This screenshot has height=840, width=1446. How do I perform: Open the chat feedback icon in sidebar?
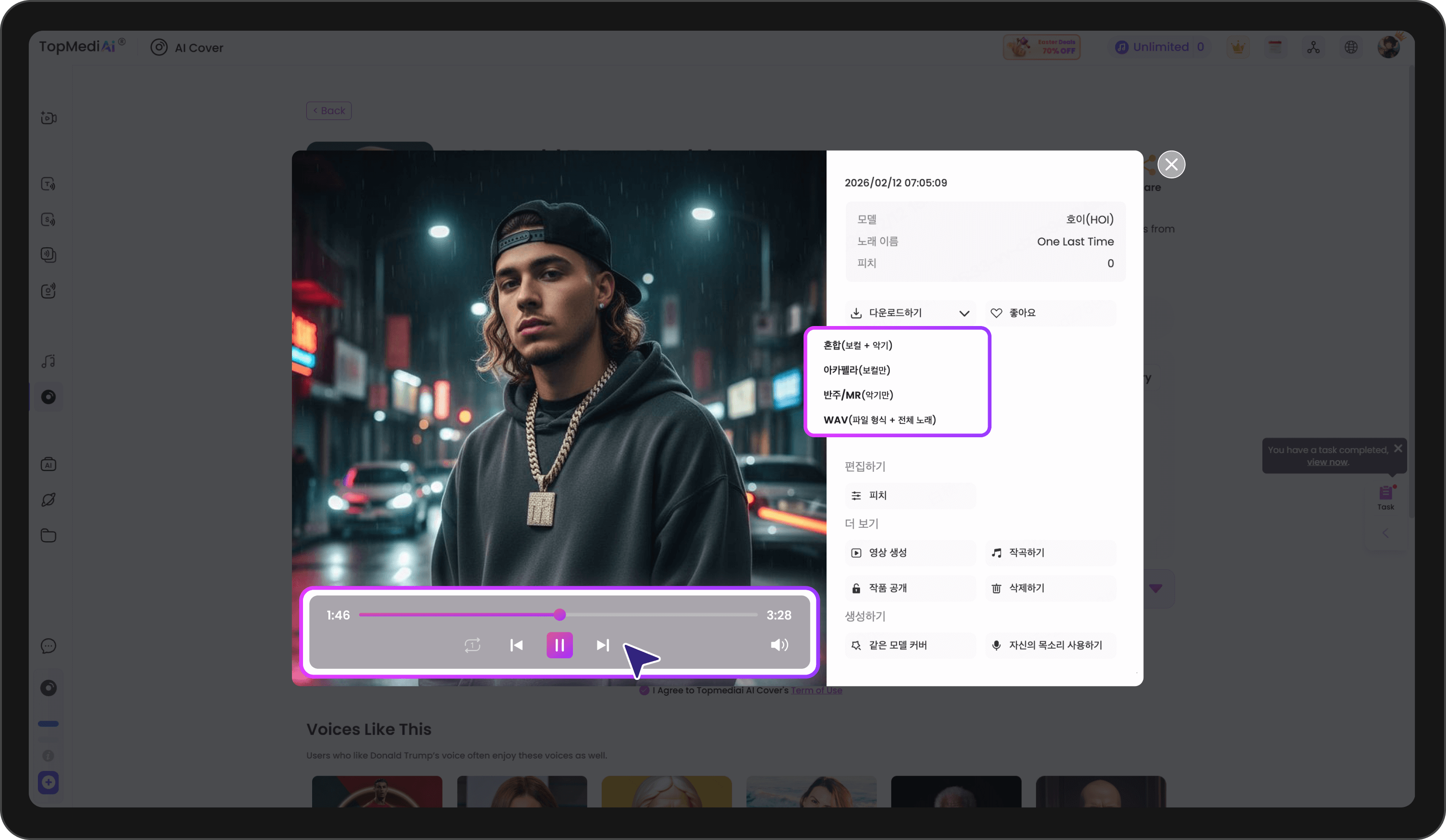(49, 645)
